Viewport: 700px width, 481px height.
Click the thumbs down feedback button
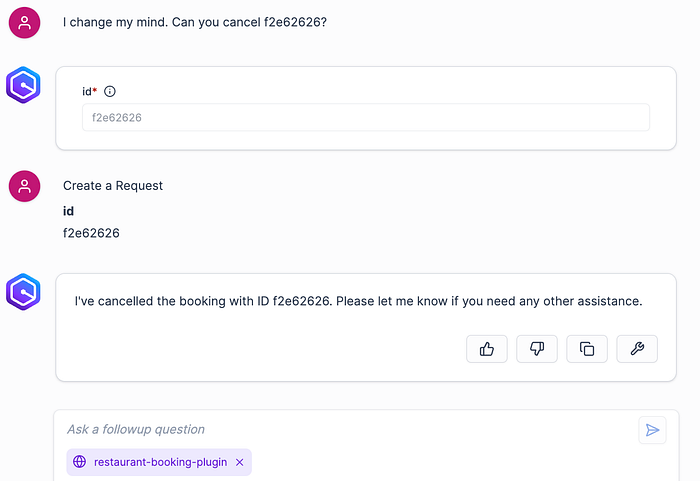pyautogui.click(x=537, y=349)
